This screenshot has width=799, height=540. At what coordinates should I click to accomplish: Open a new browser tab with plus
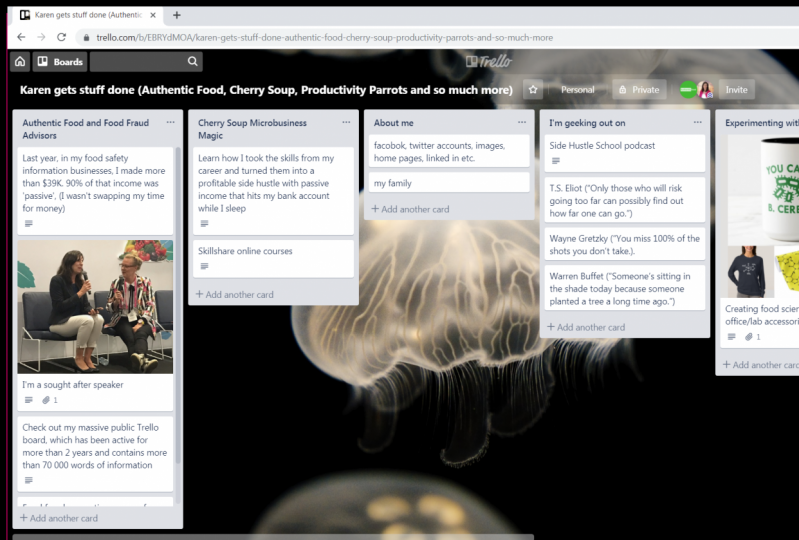(x=176, y=15)
